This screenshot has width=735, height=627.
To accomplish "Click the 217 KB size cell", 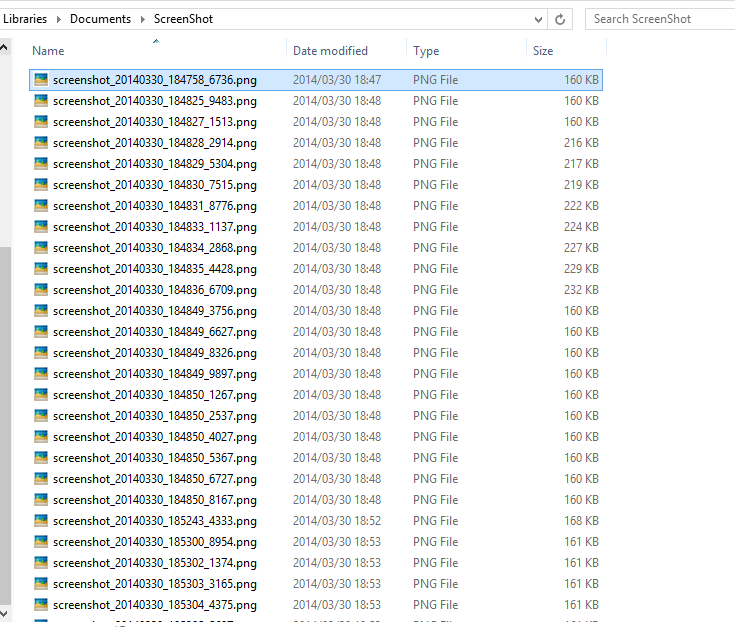I will (x=581, y=164).
